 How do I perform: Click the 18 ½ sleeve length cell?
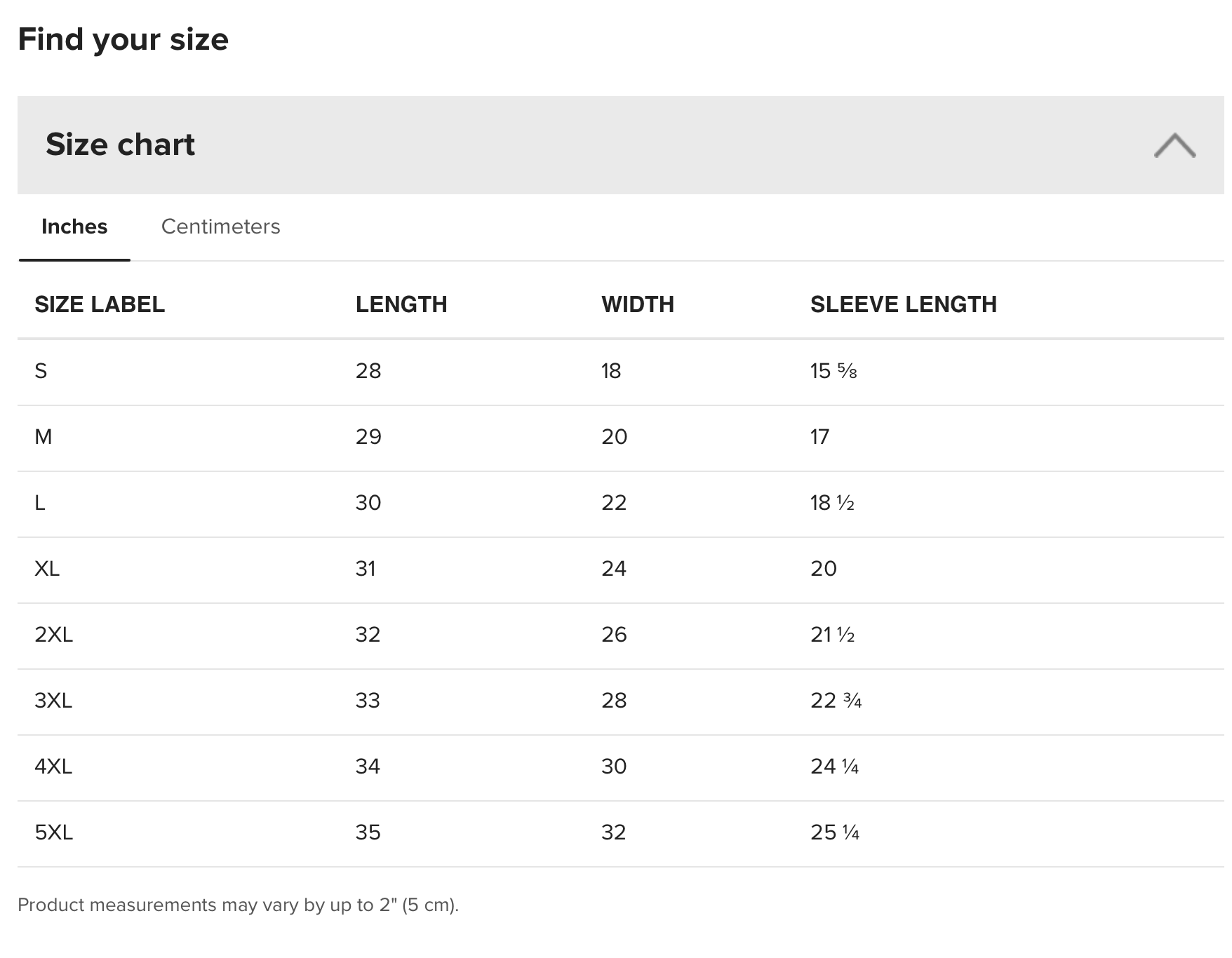pos(832,503)
